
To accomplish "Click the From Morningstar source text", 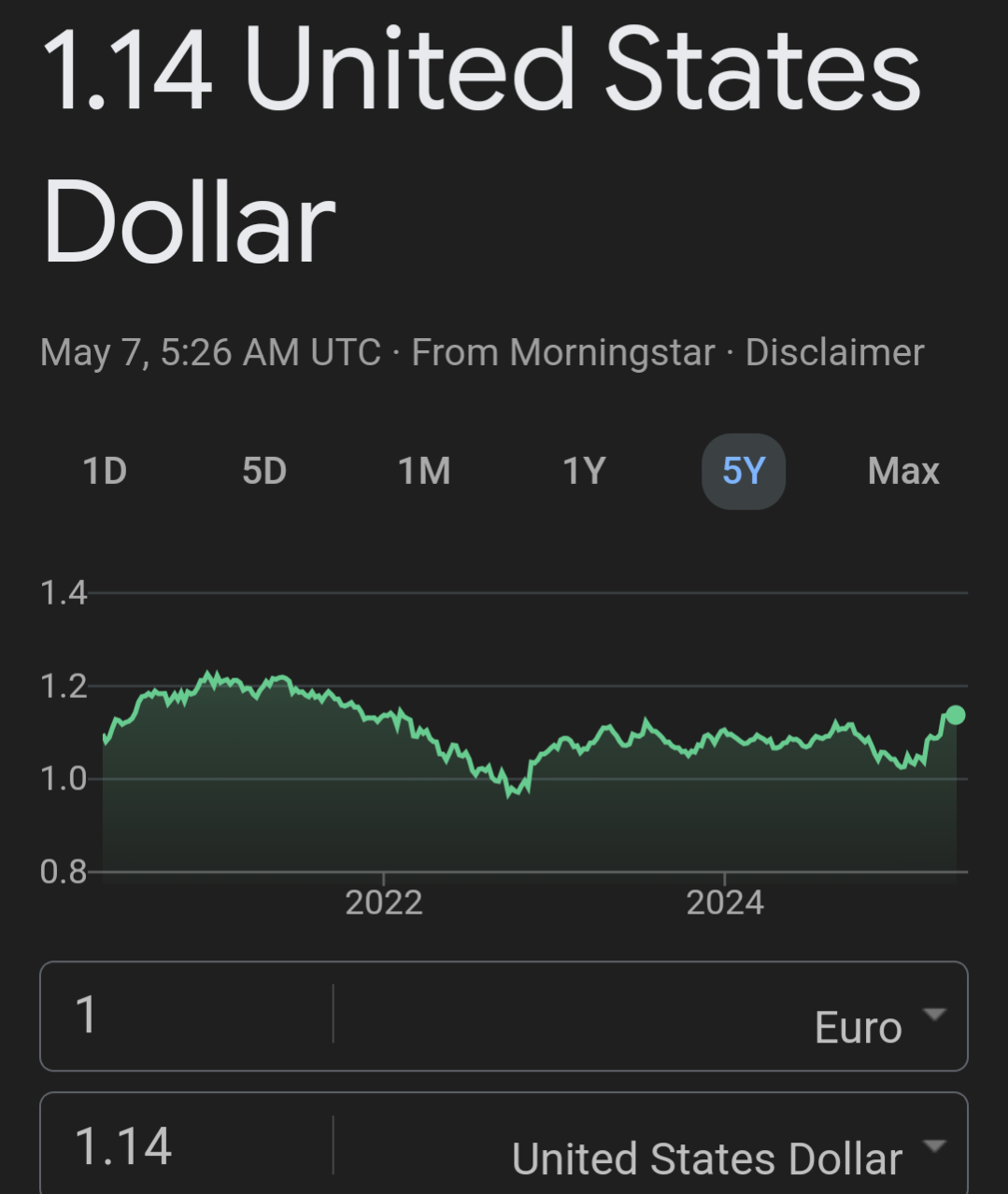I will tap(562, 353).
